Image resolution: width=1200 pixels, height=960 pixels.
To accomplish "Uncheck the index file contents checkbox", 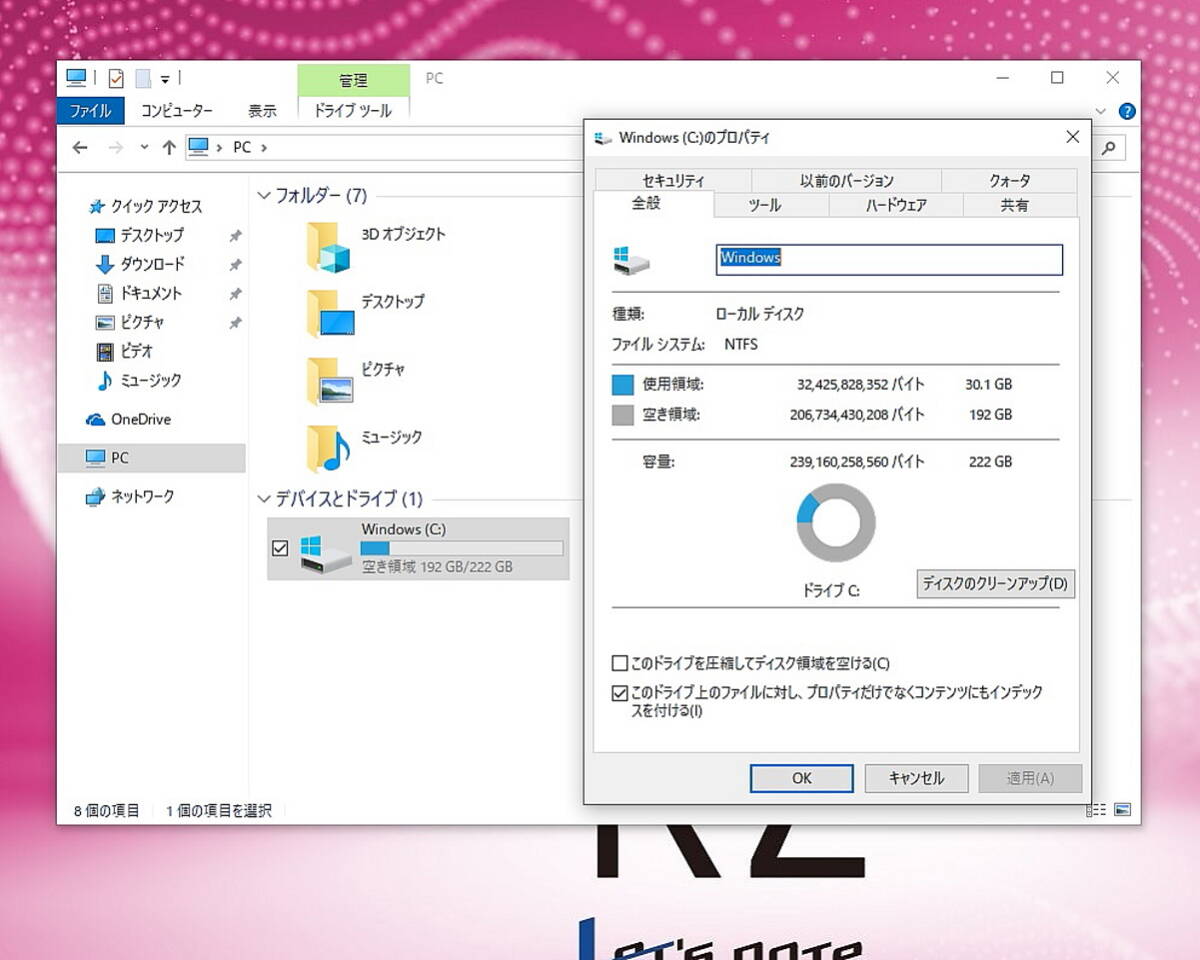I will (x=620, y=692).
